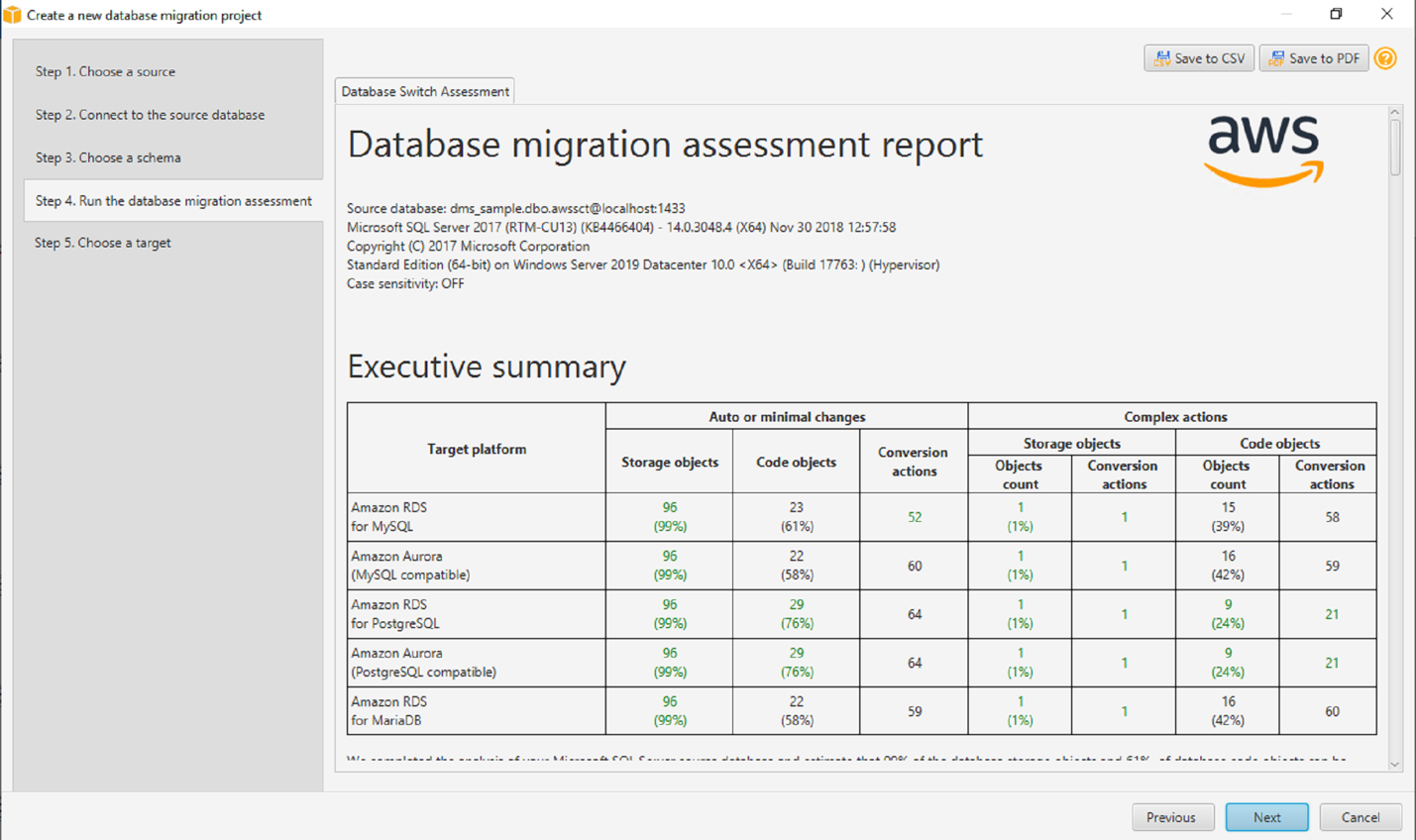
Task: Click '96 (99%)' in the Aurora MySQL row
Action: (670, 566)
